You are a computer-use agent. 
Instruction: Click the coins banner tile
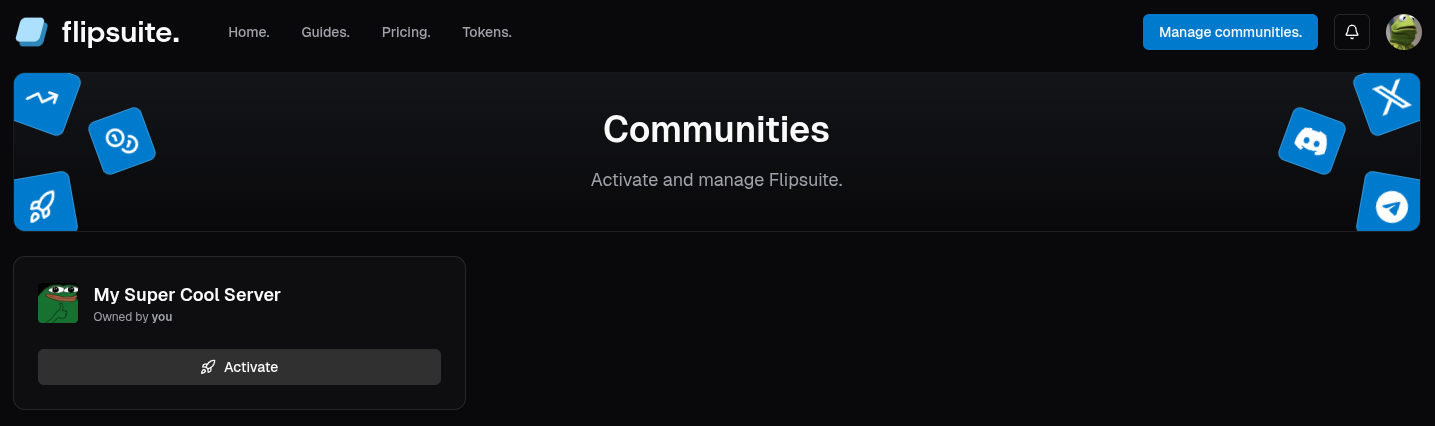tap(122, 141)
